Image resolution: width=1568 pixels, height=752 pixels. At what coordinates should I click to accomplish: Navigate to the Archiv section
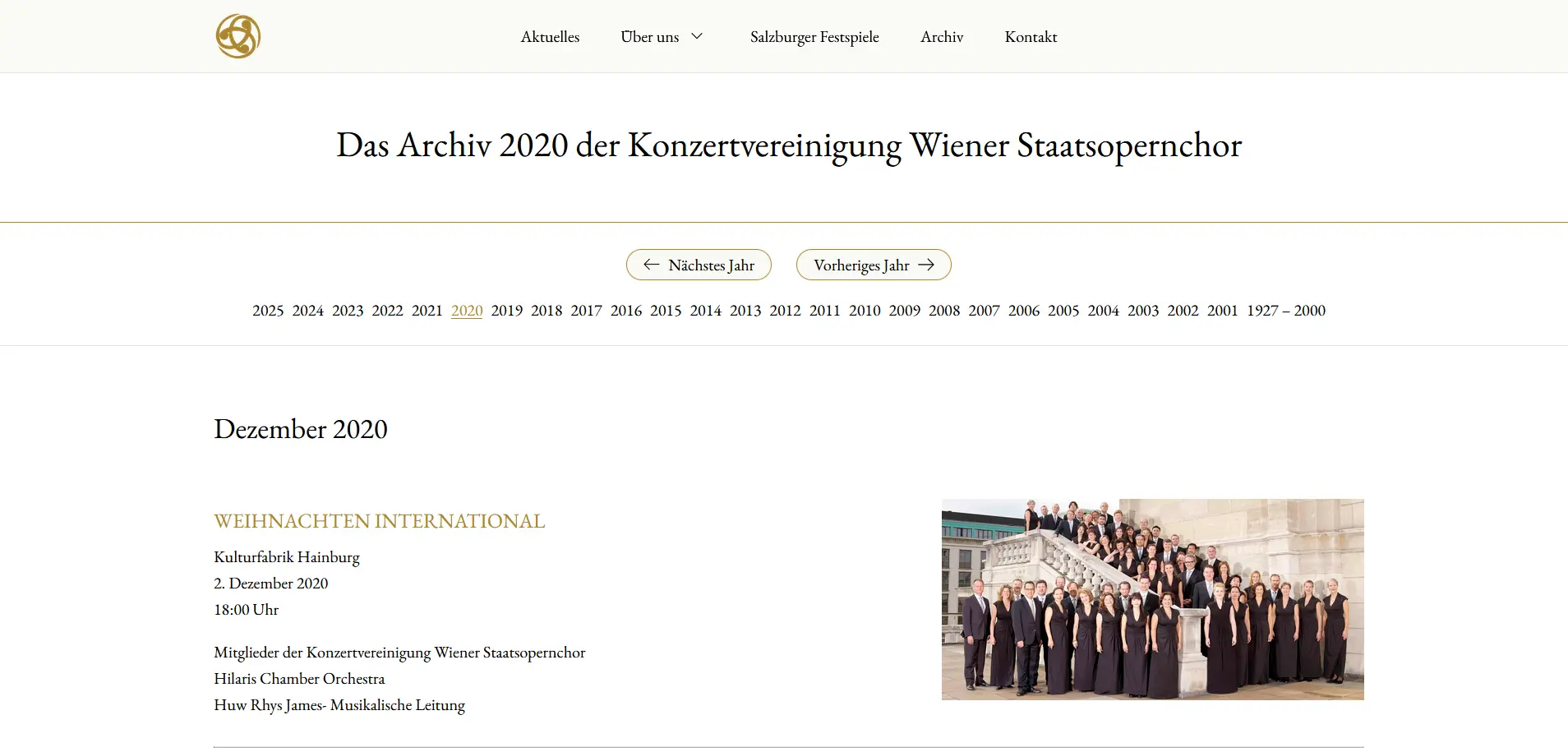pos(943,36)
